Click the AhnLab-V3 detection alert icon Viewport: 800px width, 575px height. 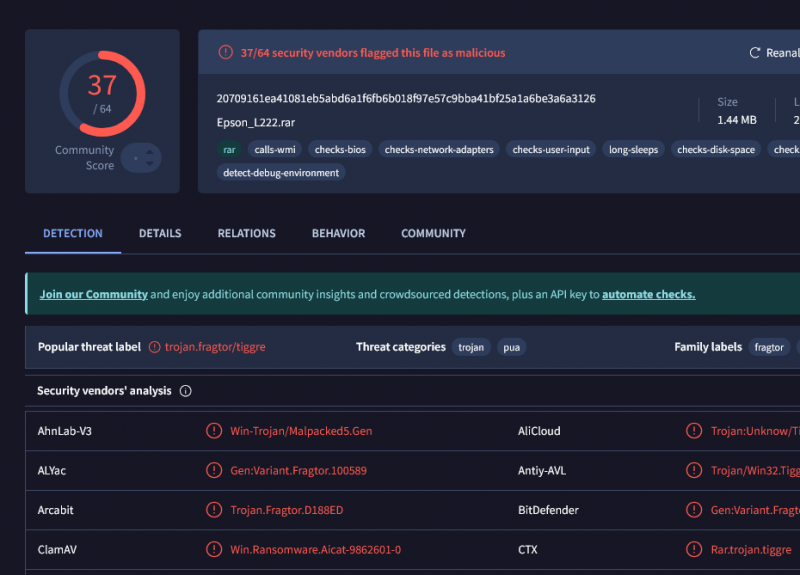click(214, 431)
